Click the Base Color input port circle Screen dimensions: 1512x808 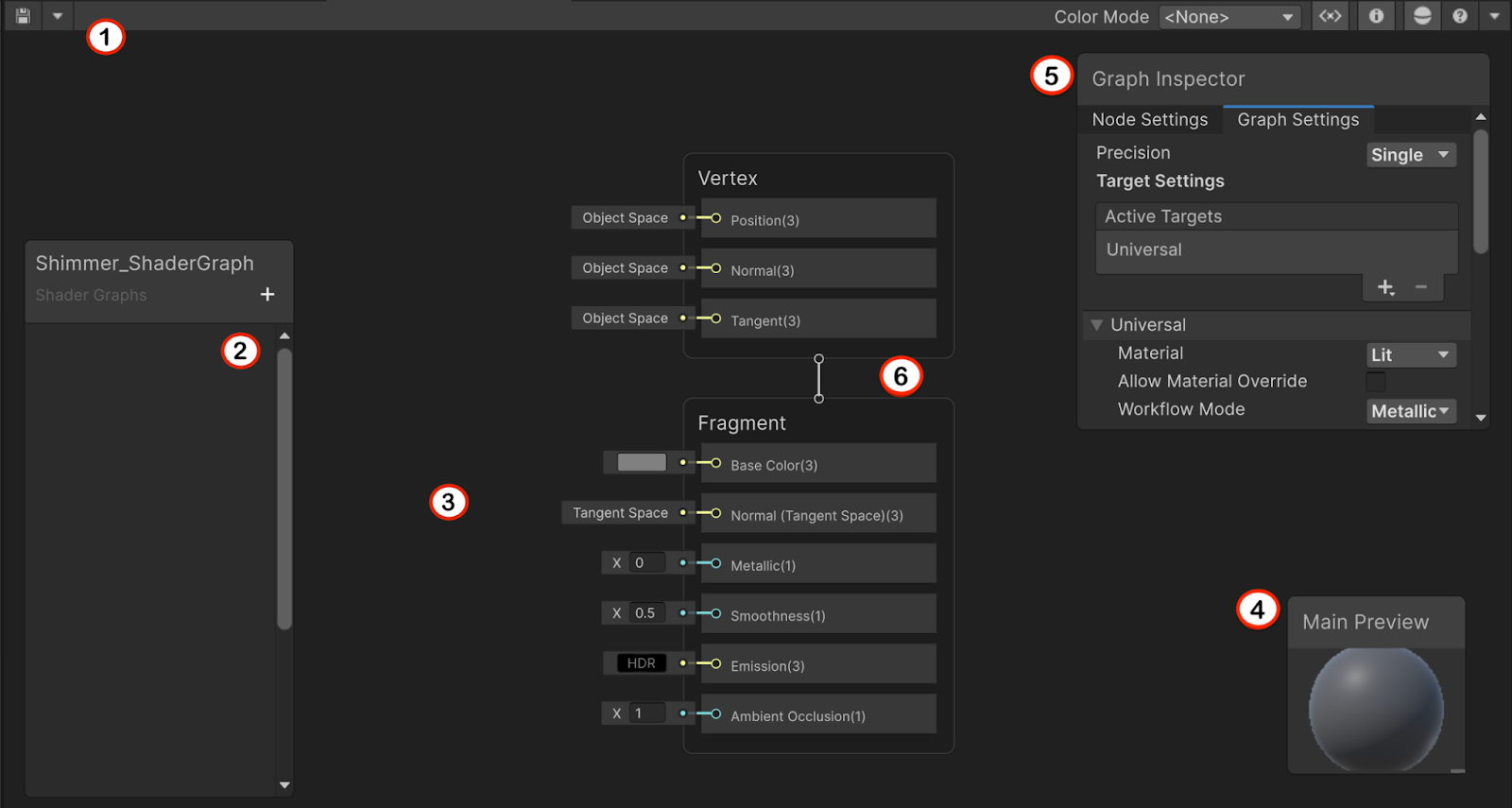tap(715, 463)
